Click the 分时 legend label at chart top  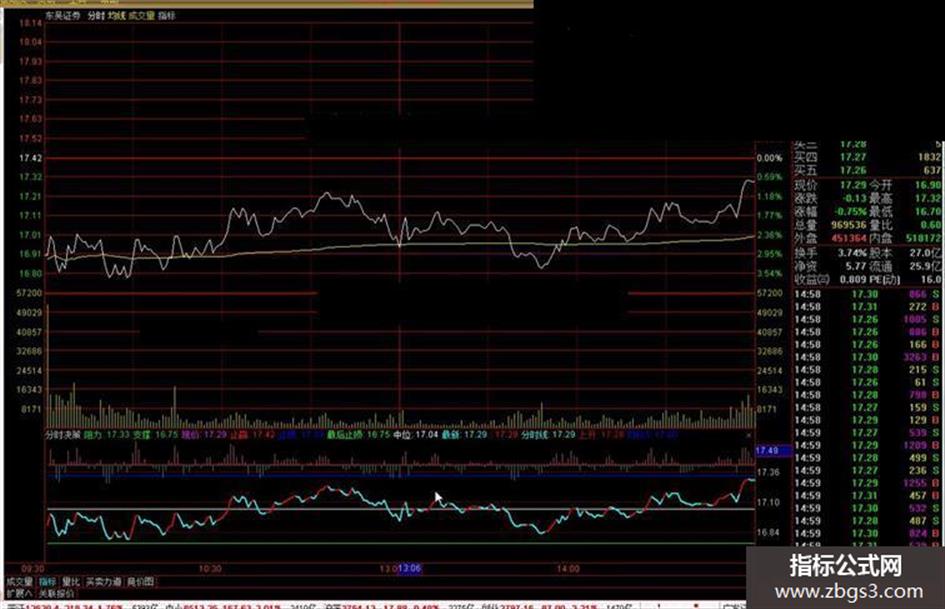coord(96,16)
